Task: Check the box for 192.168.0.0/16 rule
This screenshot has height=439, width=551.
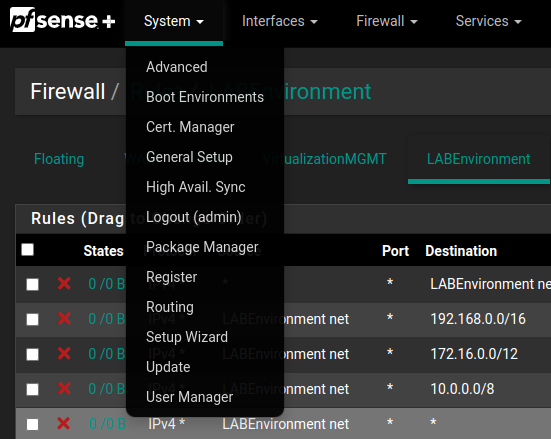Action: (x=32, y=319)
